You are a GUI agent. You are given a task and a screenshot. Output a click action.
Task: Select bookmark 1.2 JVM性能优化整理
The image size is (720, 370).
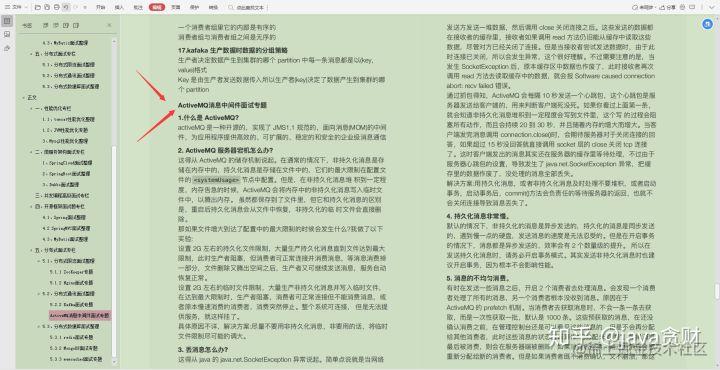point(65,130)
